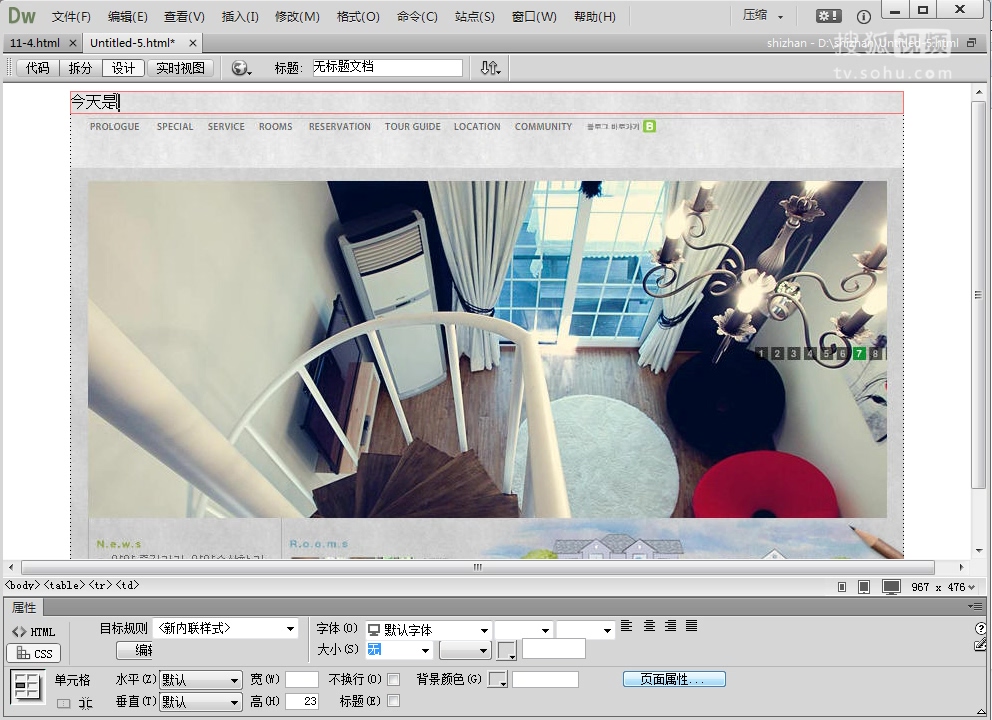Open the 插入(I) menu

(240, 16)
